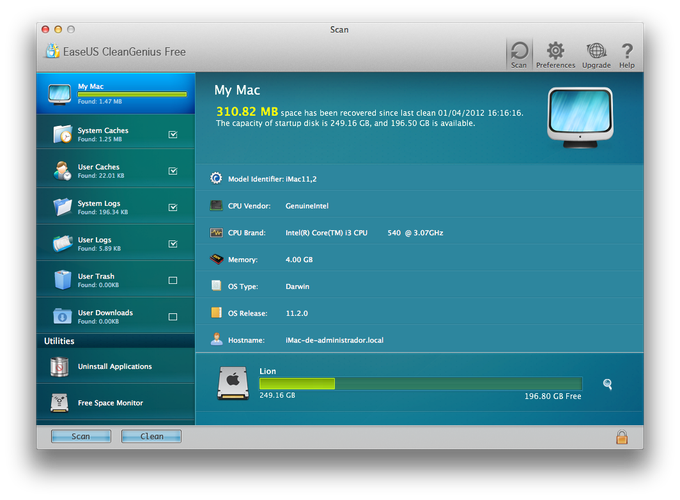Click the 310.82 MB recovered value
This screenshot has width=680, height=500.
click(x=247, y=112)
